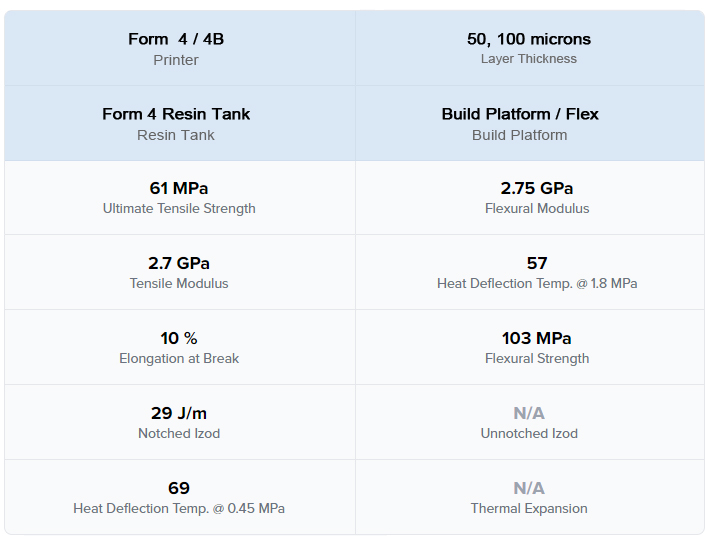The width and height of the screenshot is (709, 544).
Task: Click the N/A above Unnotched Izod
Action: point(529,413)
